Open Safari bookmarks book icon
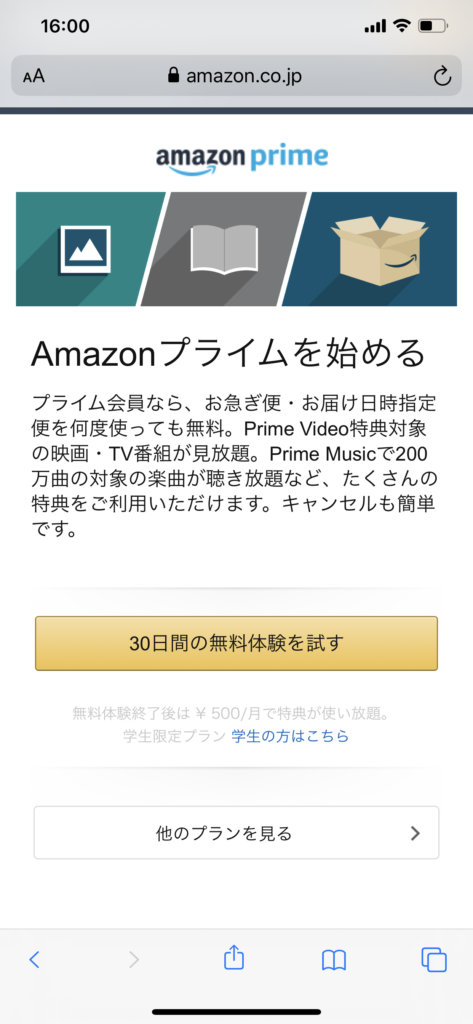The width and height of the screenshot is (473, 1024). (334, 960)
